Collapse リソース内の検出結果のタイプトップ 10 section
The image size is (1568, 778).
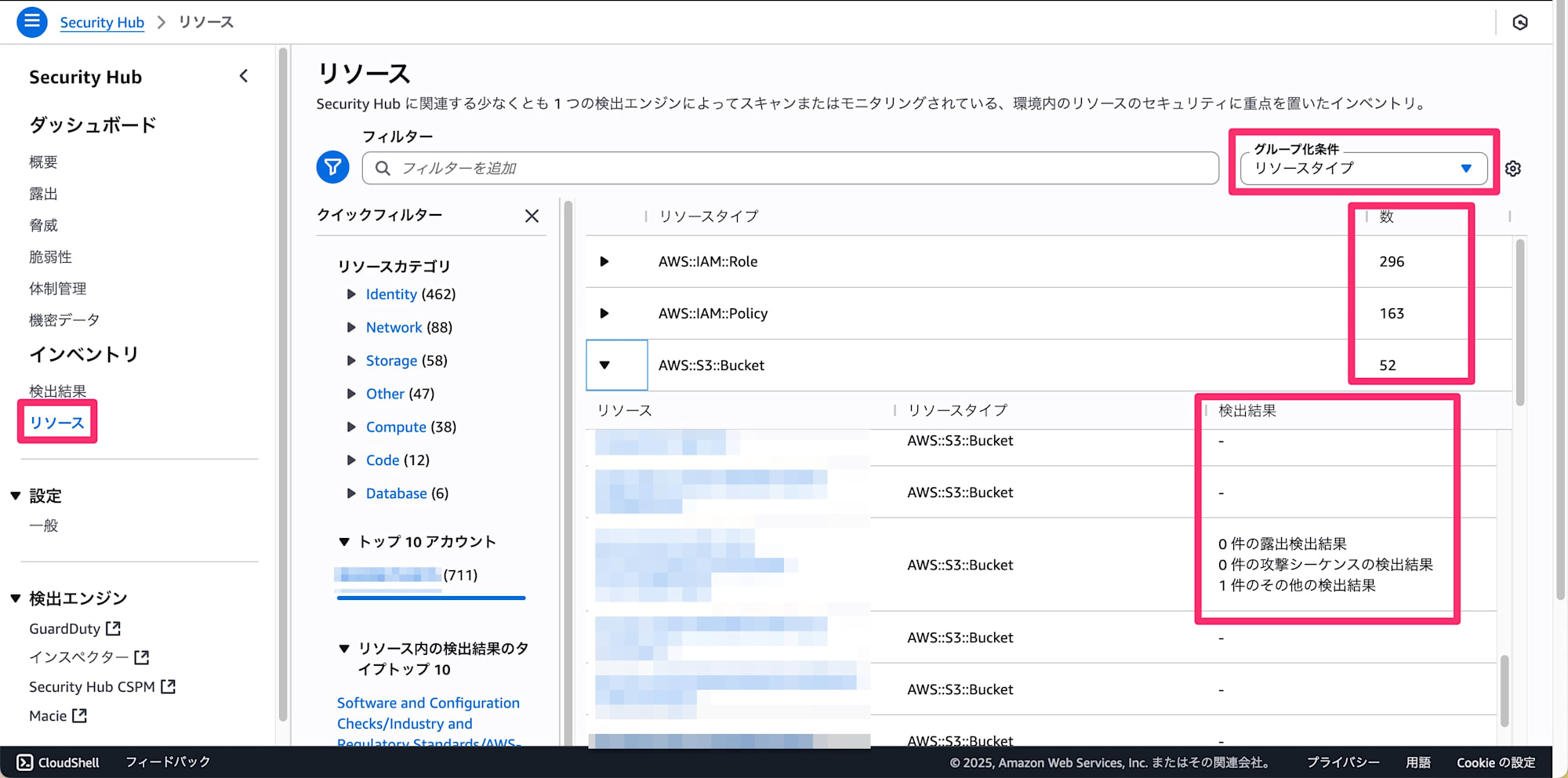tap(343, 649)
